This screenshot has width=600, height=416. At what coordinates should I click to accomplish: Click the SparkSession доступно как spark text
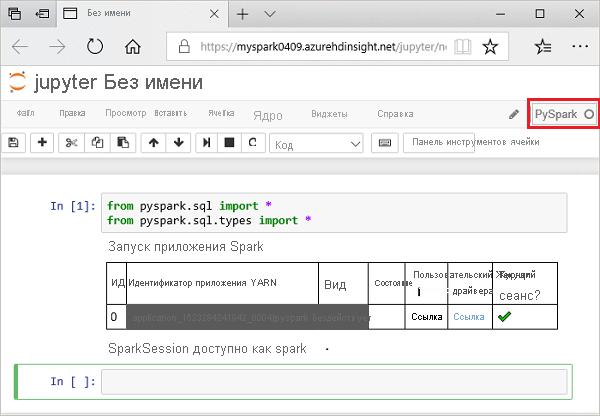(x=207, y=349)
